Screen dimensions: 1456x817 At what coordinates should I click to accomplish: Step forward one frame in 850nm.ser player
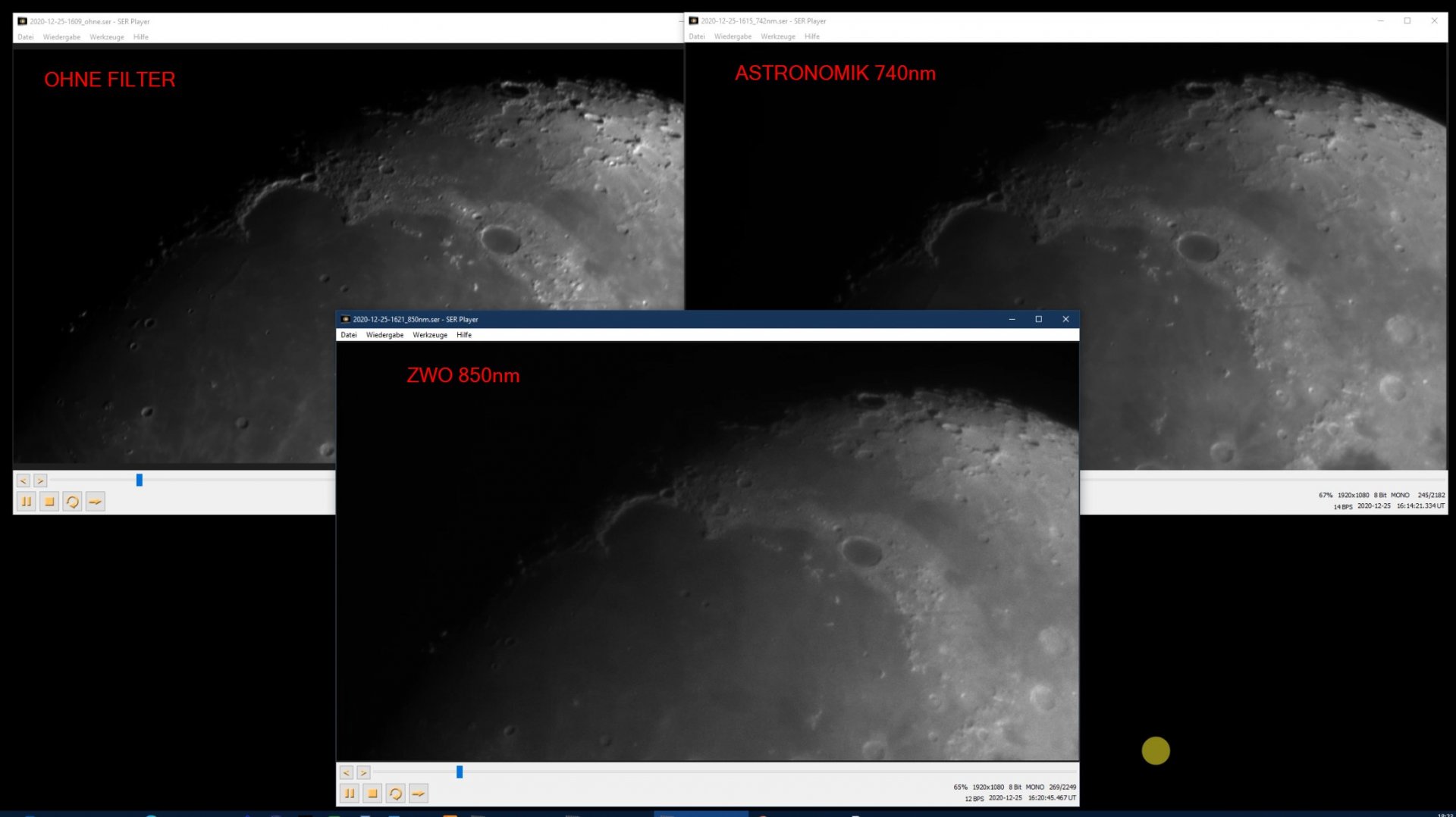(363, 772)
